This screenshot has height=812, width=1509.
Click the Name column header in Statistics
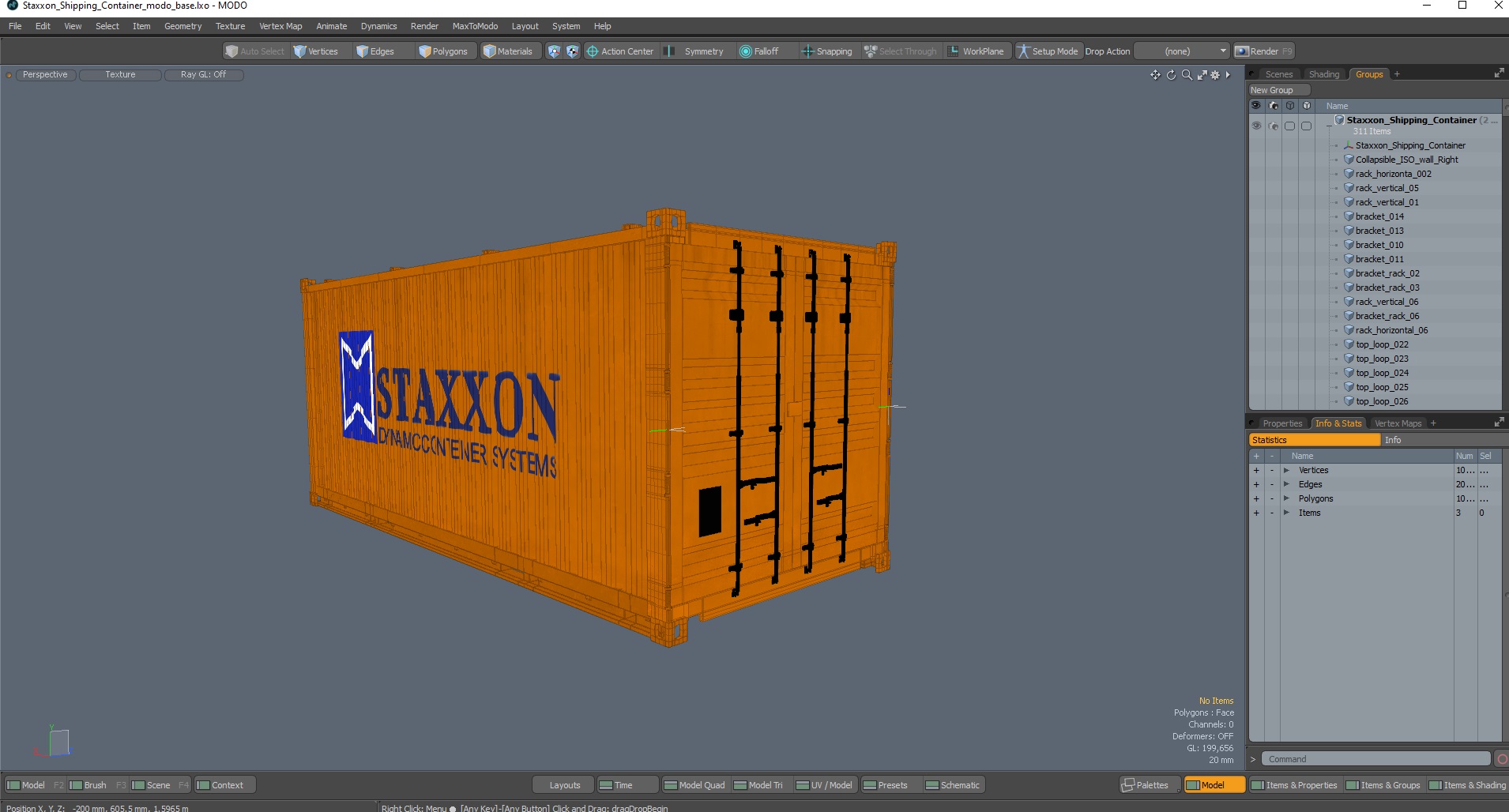coord(1302,456)
